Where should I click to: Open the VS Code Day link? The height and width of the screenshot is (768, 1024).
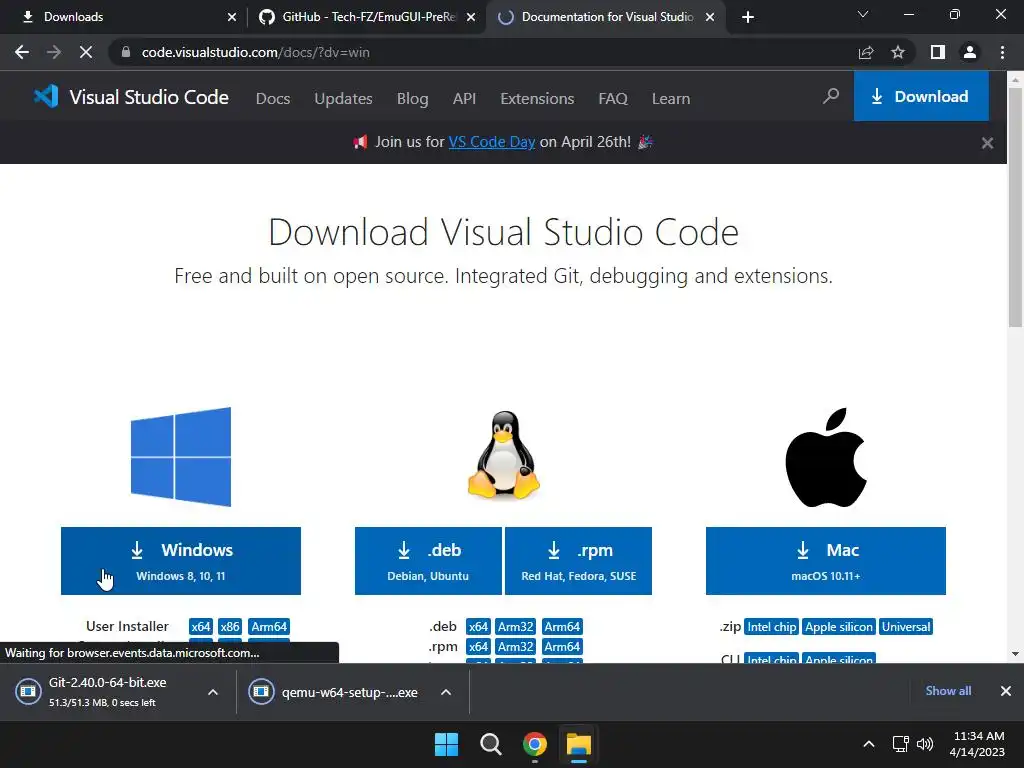point(492,142)
